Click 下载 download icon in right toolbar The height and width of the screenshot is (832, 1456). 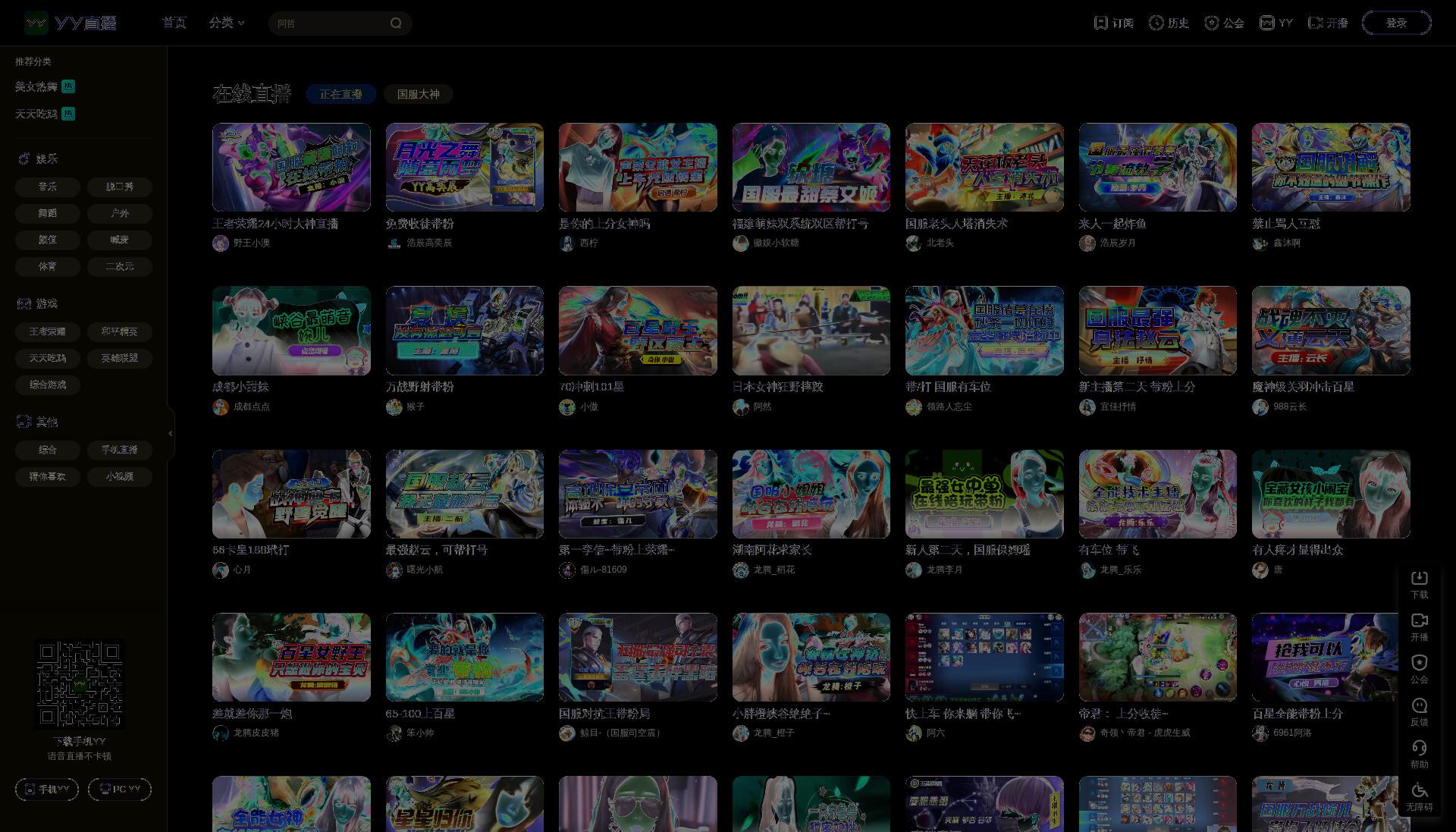1420,578
